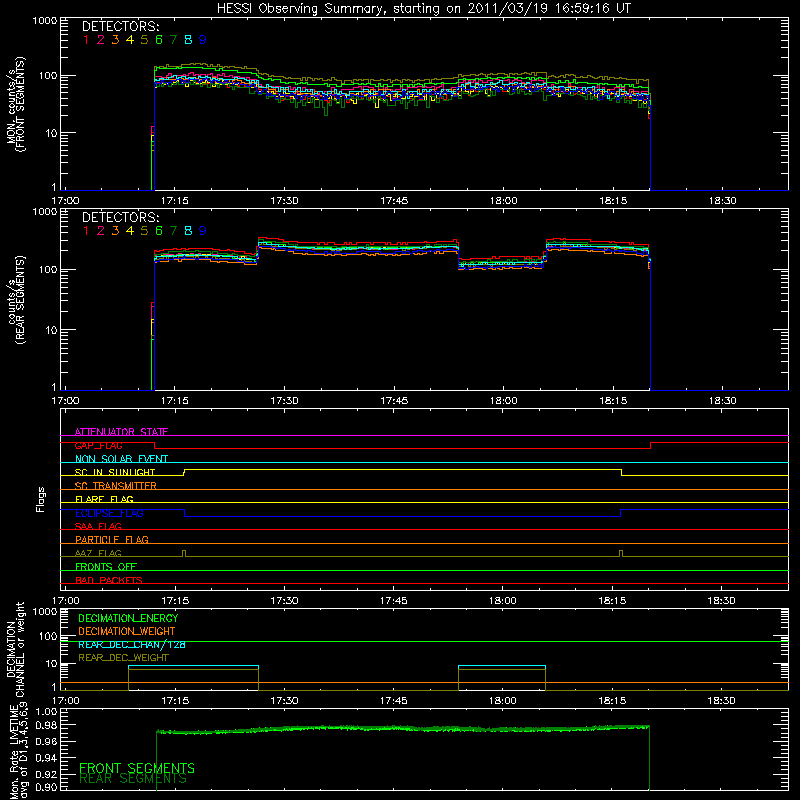Select blue detector 9 in the rear segments legend
Viewport: 800px width, 800px height.
pyautogui.click(x=203, y=231)
